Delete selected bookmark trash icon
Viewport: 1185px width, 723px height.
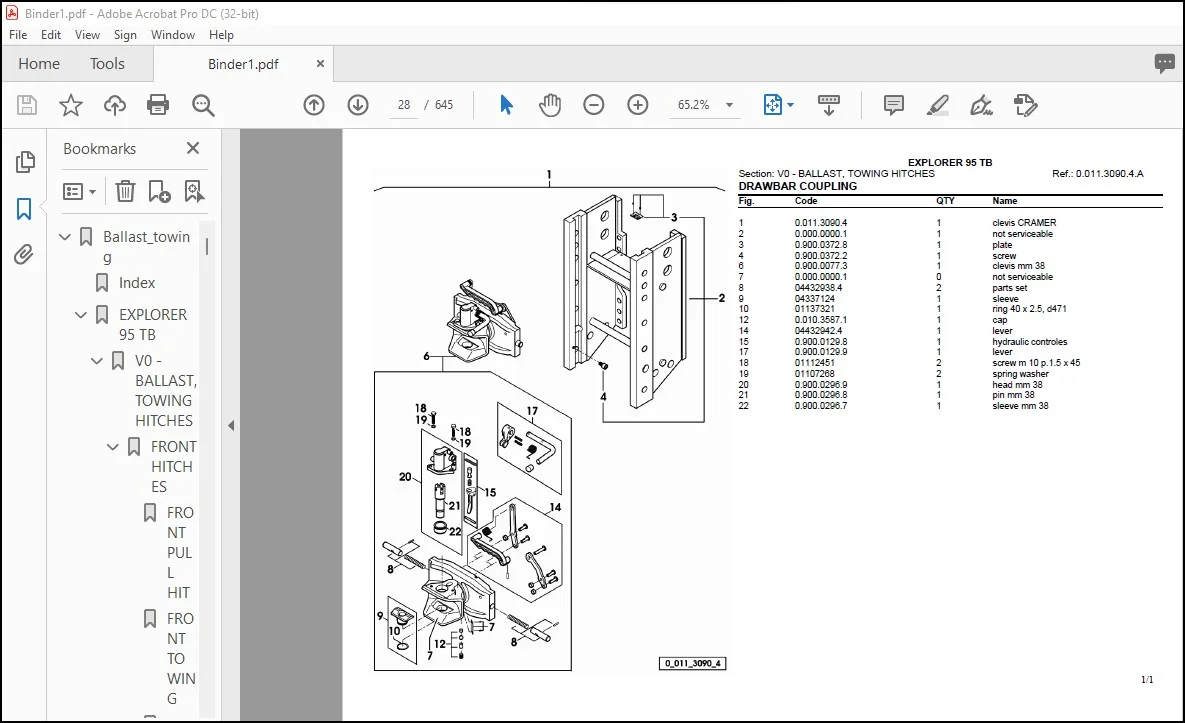coord(125,192)
